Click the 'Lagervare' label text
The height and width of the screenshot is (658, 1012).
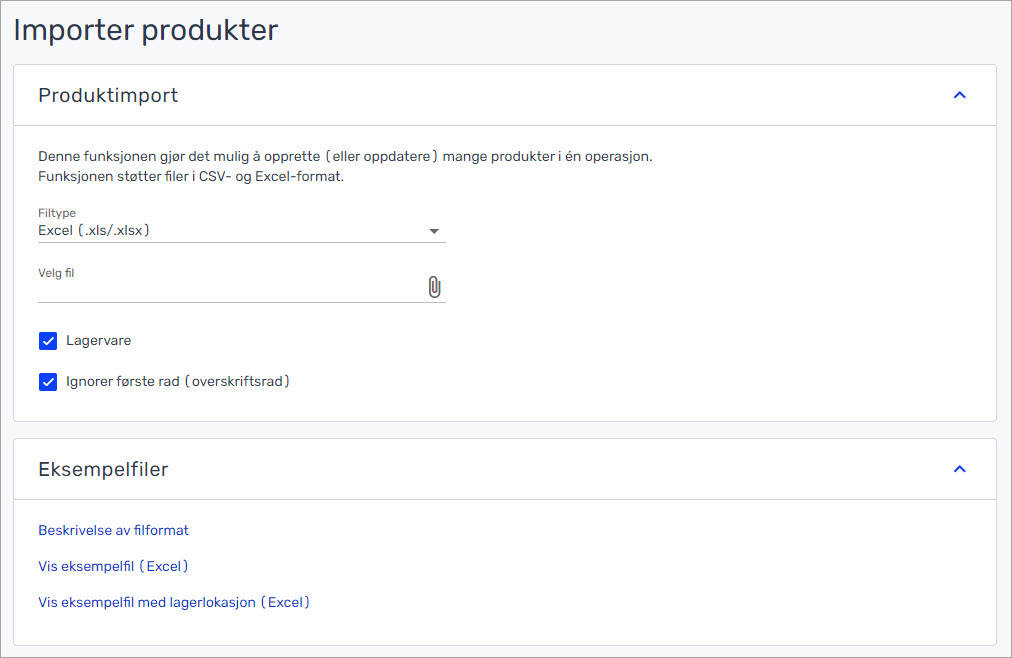[x=99, y=341]
